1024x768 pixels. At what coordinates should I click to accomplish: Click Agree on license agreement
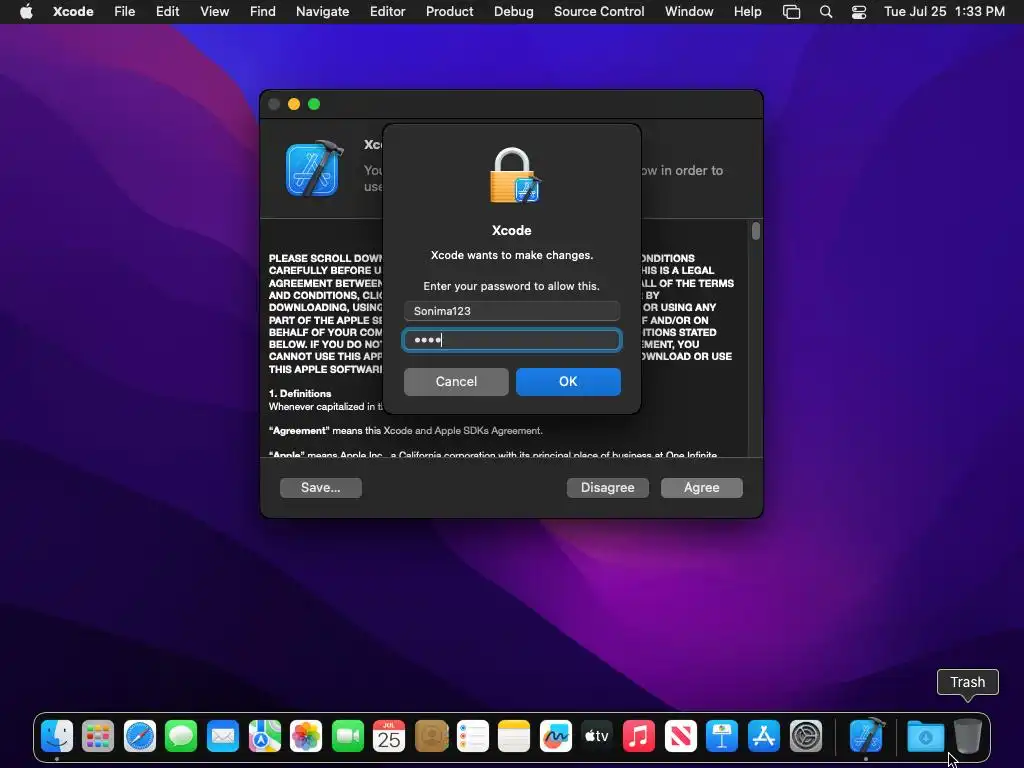[x=701, y=488]
